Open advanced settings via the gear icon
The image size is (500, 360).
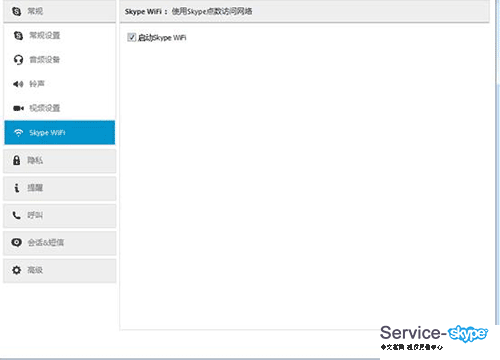[x=16, y=270]
